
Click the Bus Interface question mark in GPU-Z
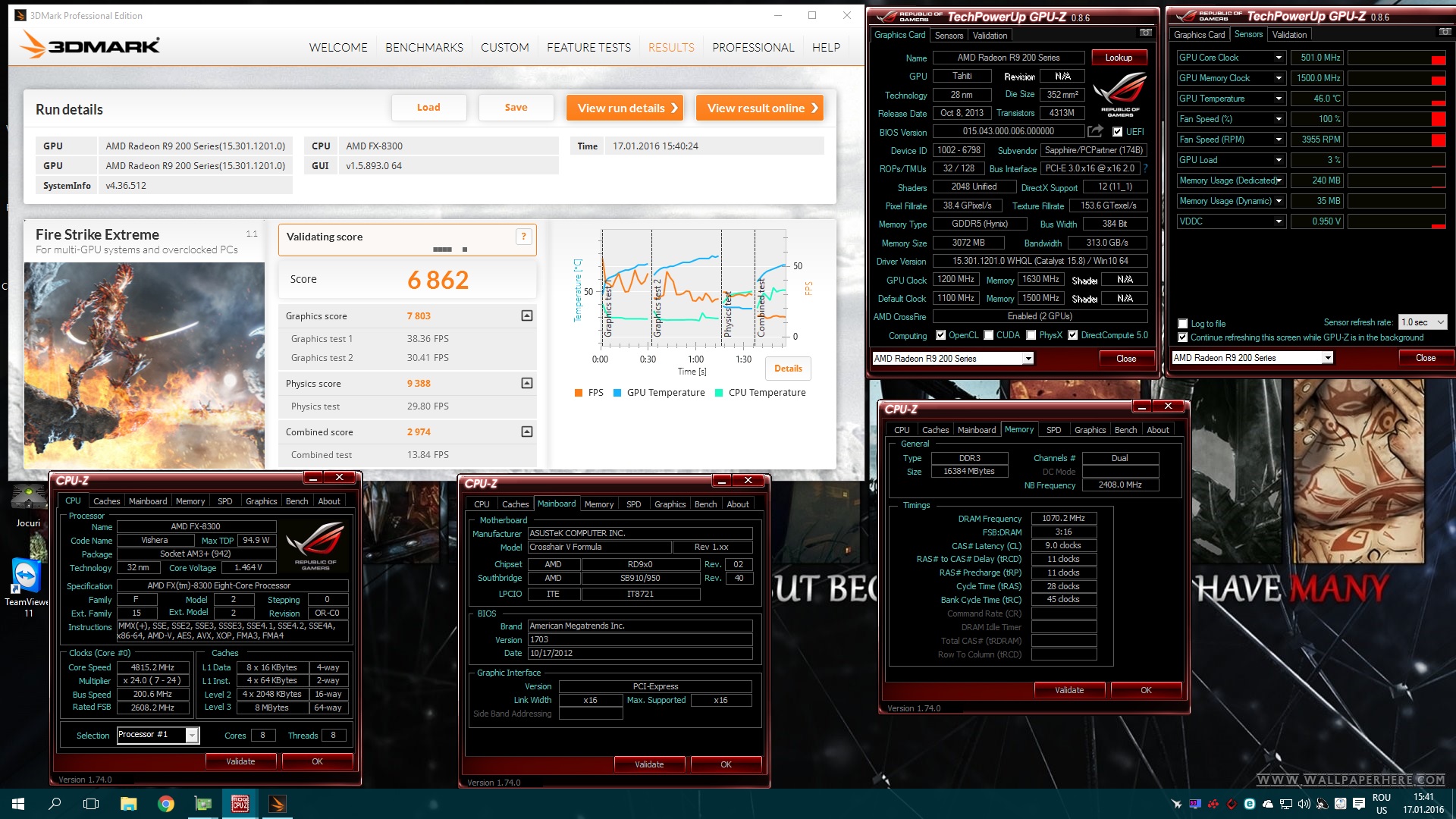click(x=1145, y=168)
